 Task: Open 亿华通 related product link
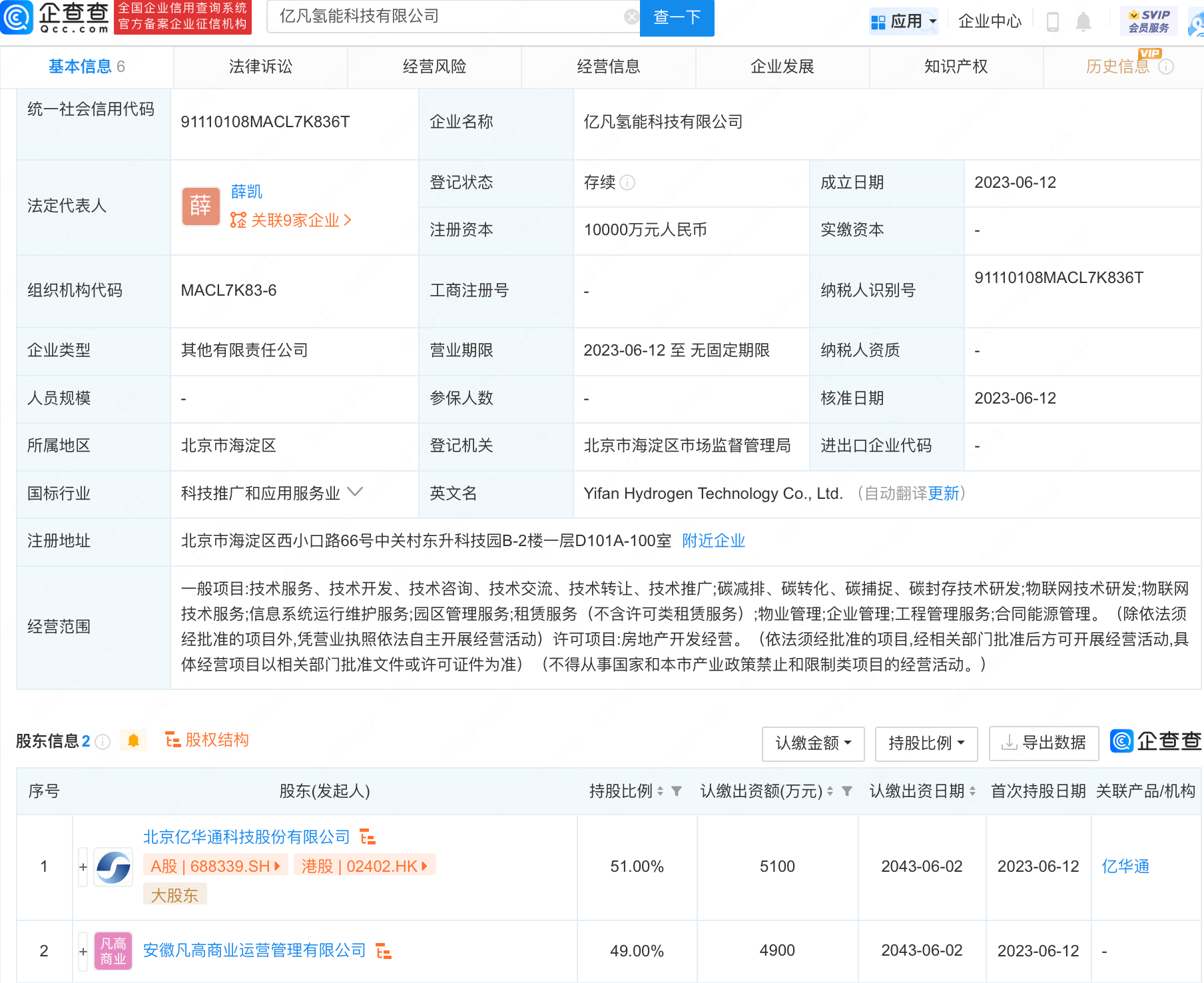(1125, 867)
